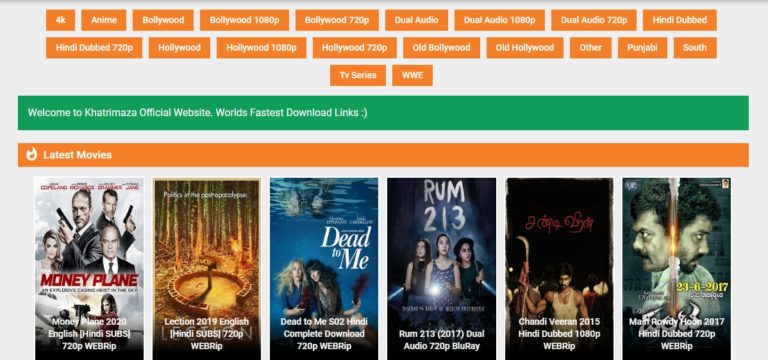Click the flame icon beside Latest Movies

coord(32,154)
